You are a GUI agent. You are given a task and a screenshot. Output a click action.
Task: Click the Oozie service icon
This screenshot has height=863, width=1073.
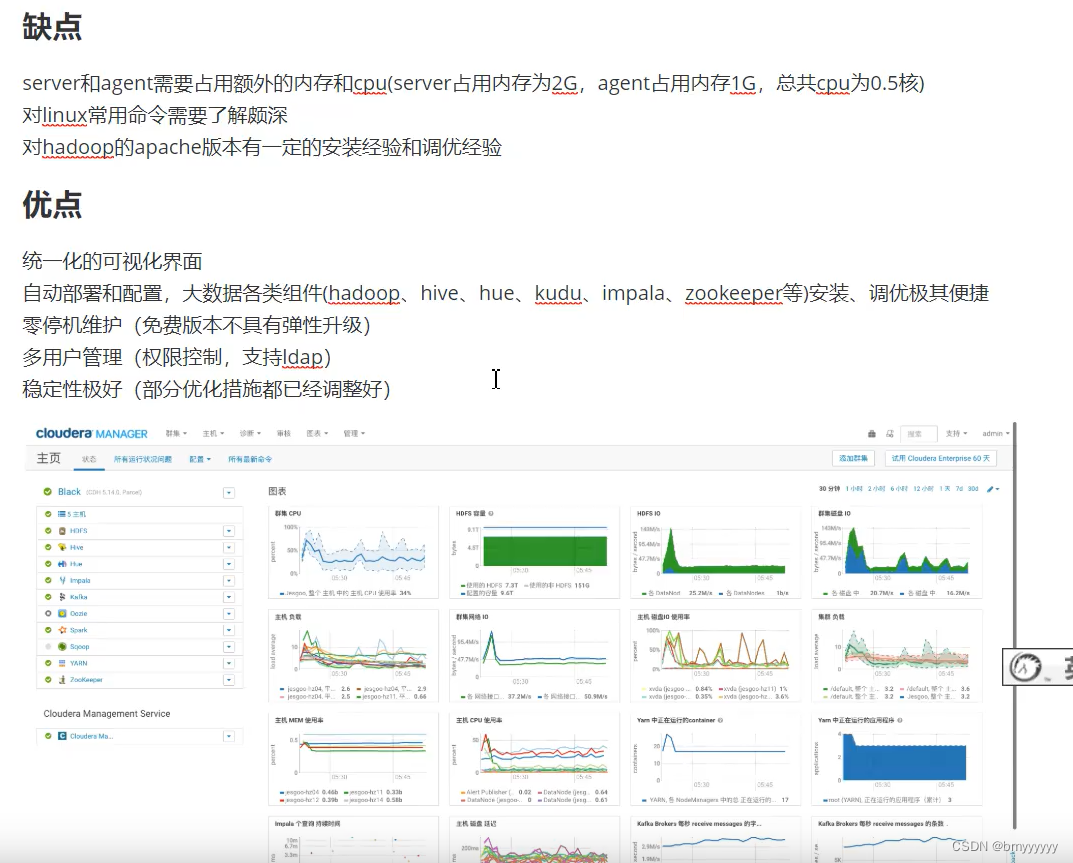pos(62,614)
